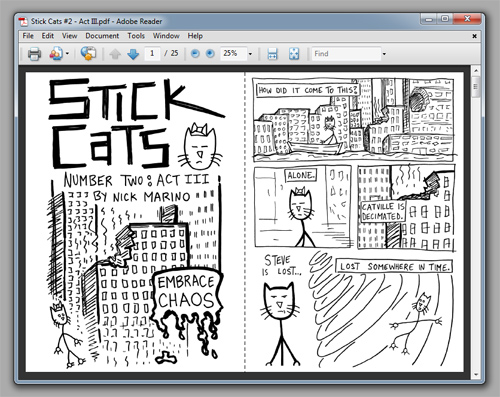The width and height of the screenshot is (500, 397).
Task: Close the document with menu bar X
Action: click(474, 36)
